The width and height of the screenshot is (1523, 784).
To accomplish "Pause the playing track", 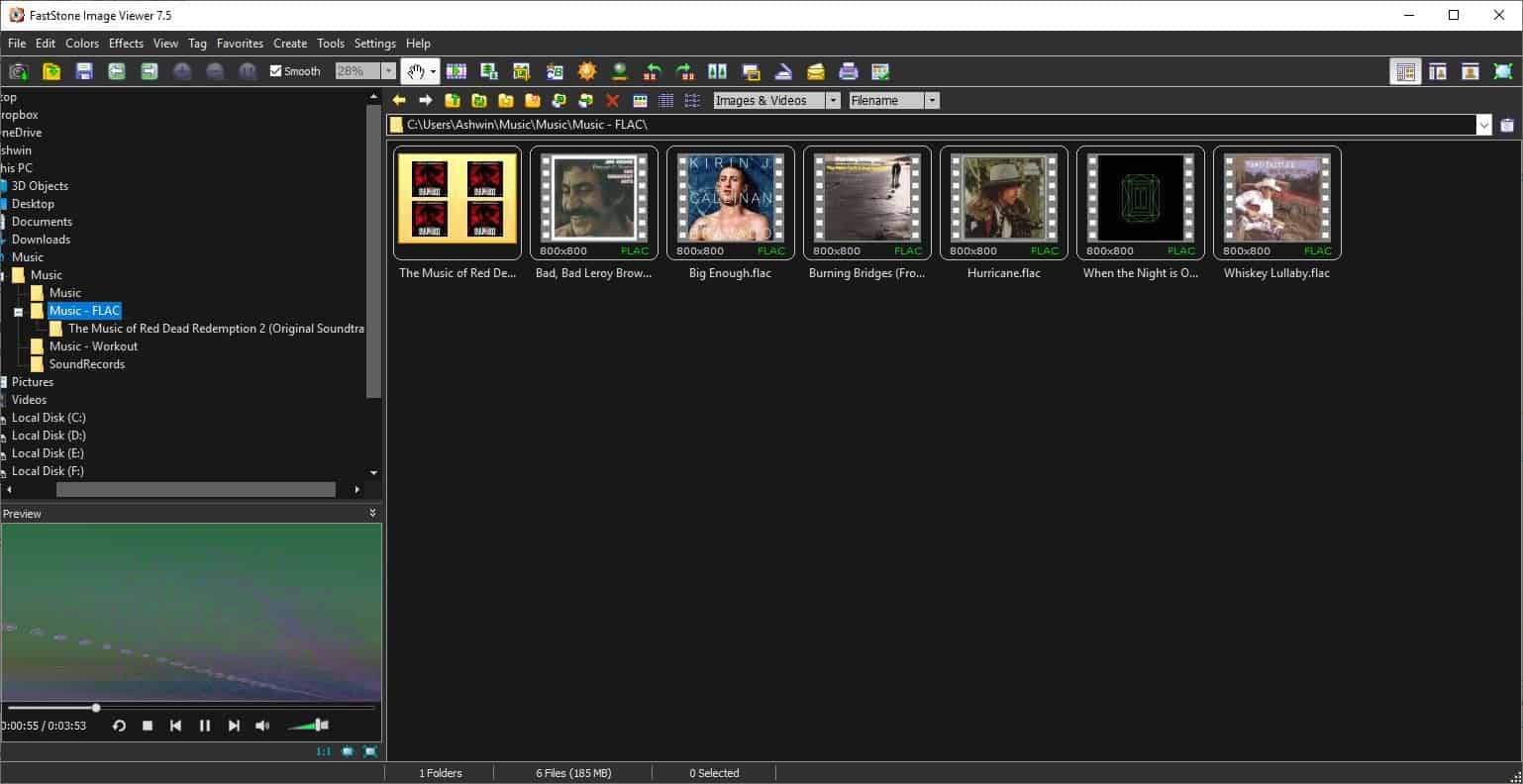I will coord(205,726).
